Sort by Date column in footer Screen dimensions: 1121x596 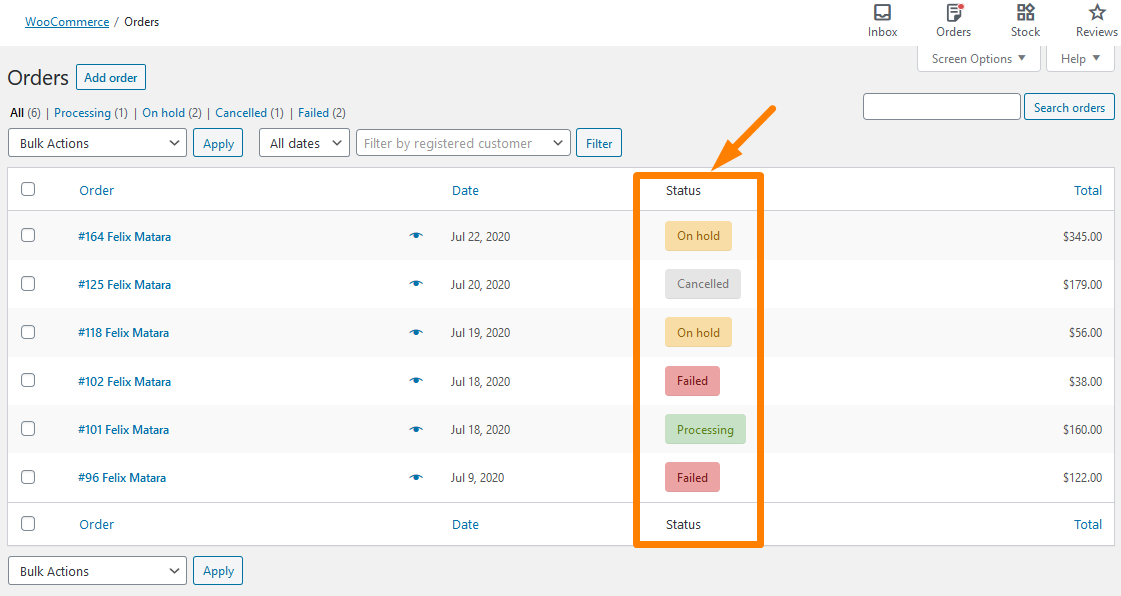[x=465, y=524]
